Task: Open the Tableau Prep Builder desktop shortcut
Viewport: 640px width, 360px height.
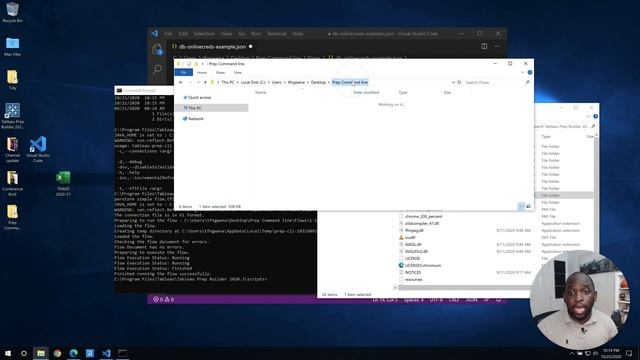Action: pyautogui.click(x=12, y=116)
